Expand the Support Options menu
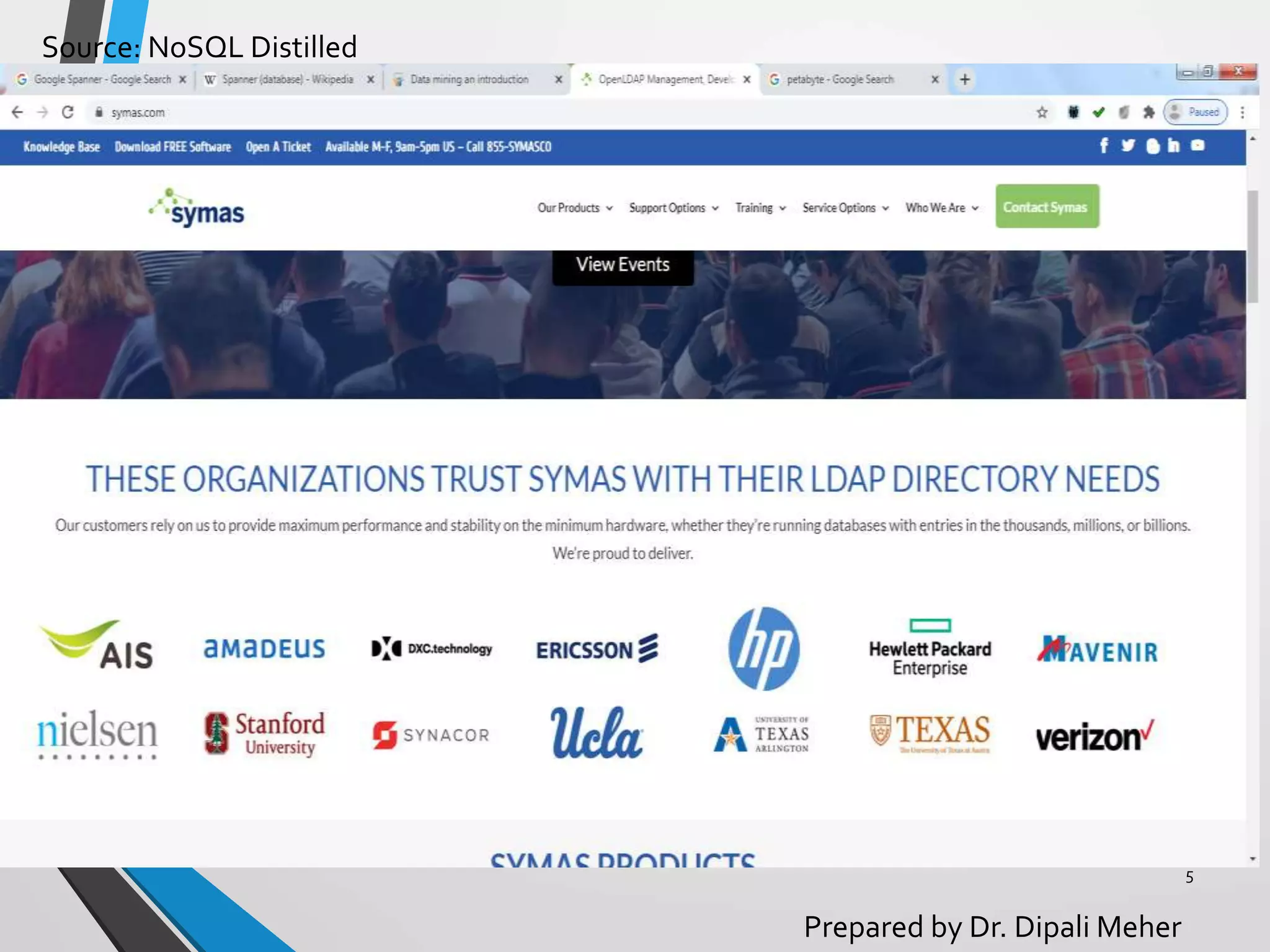Viewport: 1270px width, 952px height. [x=673, y=208]
